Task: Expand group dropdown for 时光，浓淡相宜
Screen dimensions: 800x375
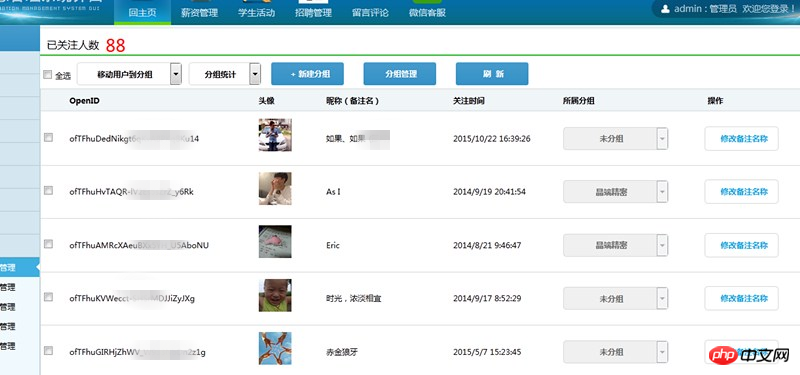Action: 615,298
